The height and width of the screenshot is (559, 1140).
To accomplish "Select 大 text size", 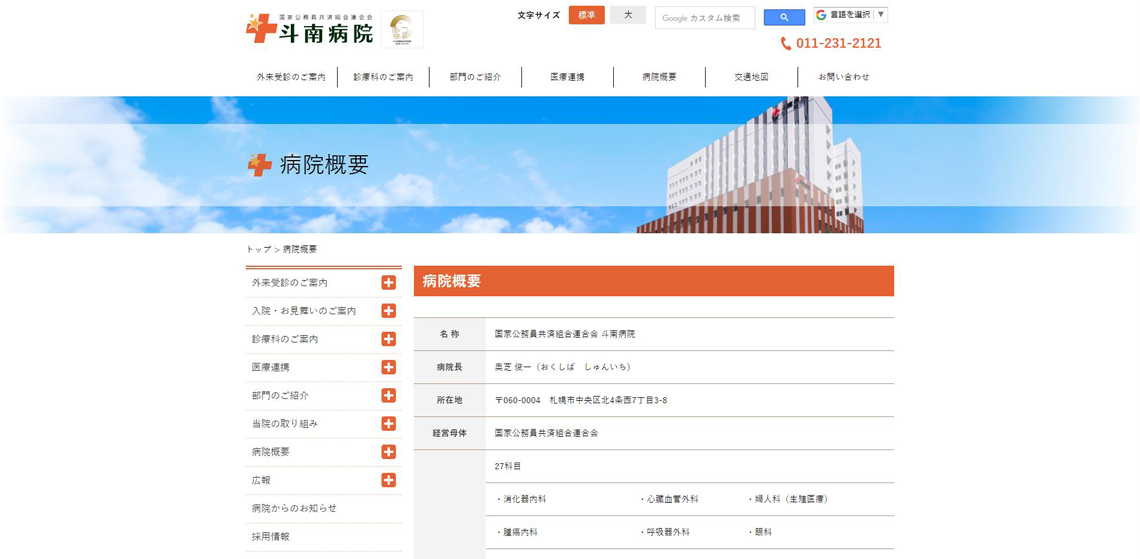I will [x=628, y=15].
